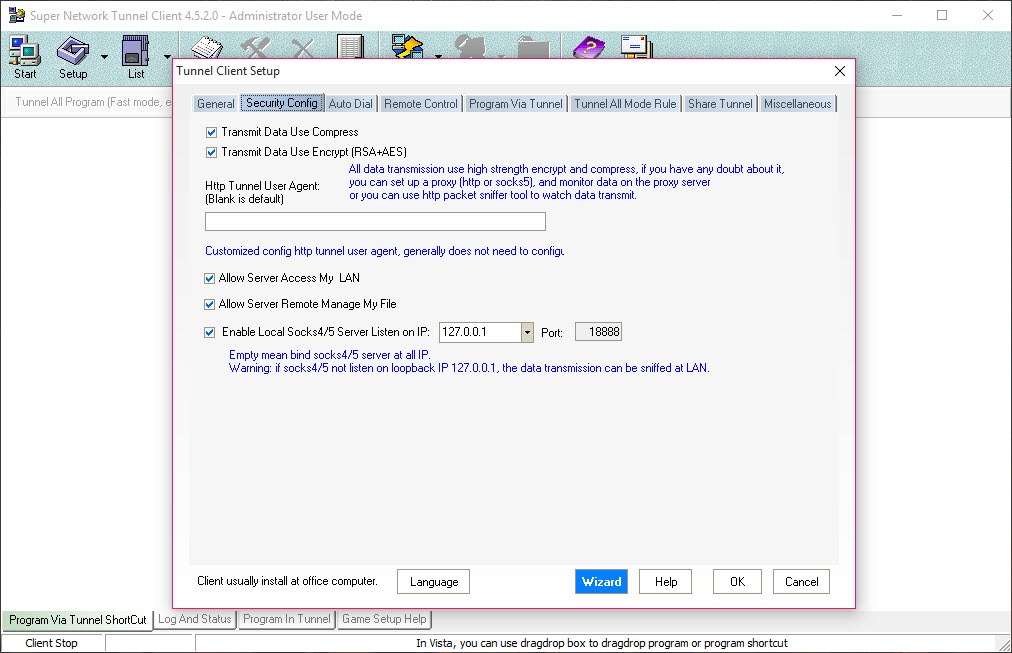Uncheck Allow Server Access My LAN
The image size is (1012, 653).
pyautogui.click(x=209, y=278)
